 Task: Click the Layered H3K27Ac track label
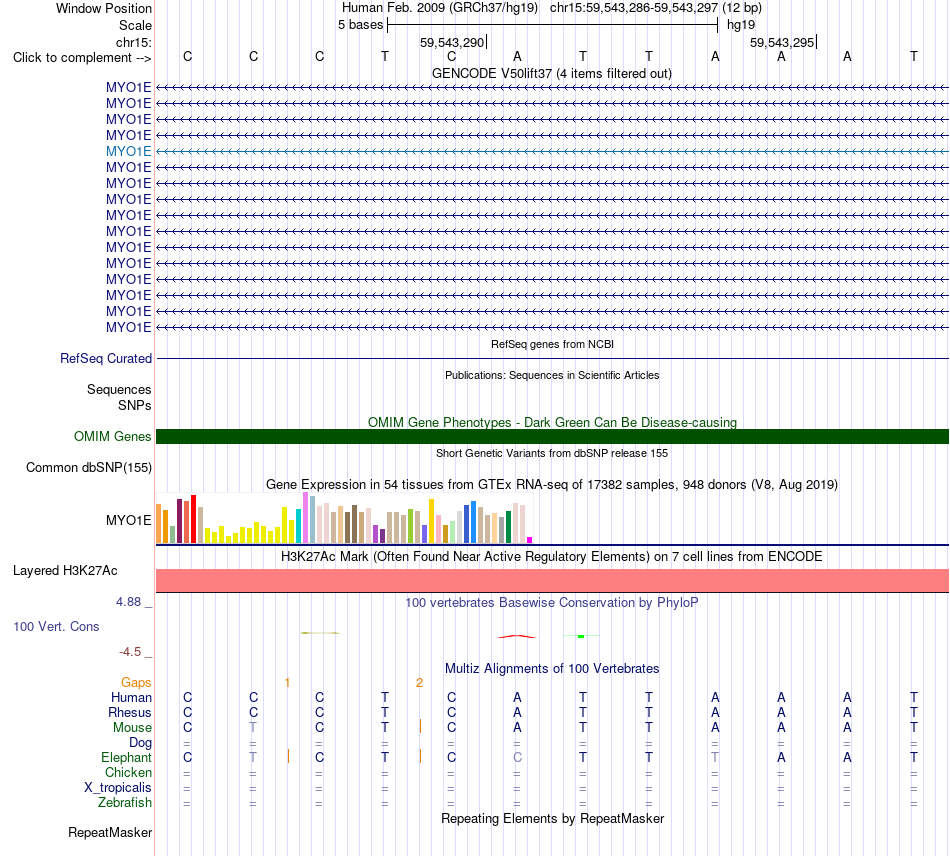pos(65,571)
